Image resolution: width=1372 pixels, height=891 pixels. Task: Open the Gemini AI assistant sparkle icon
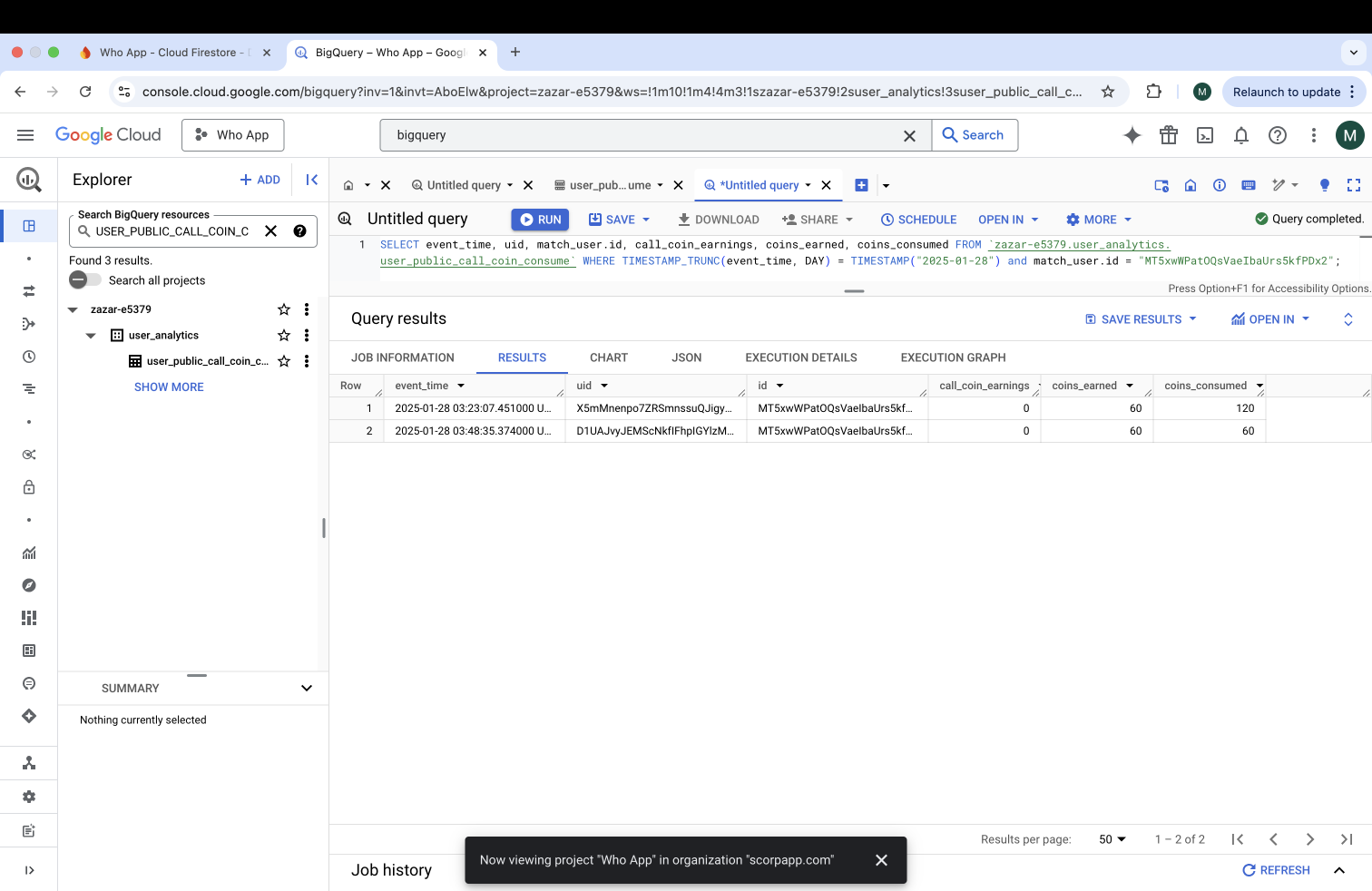[1132, 135]
